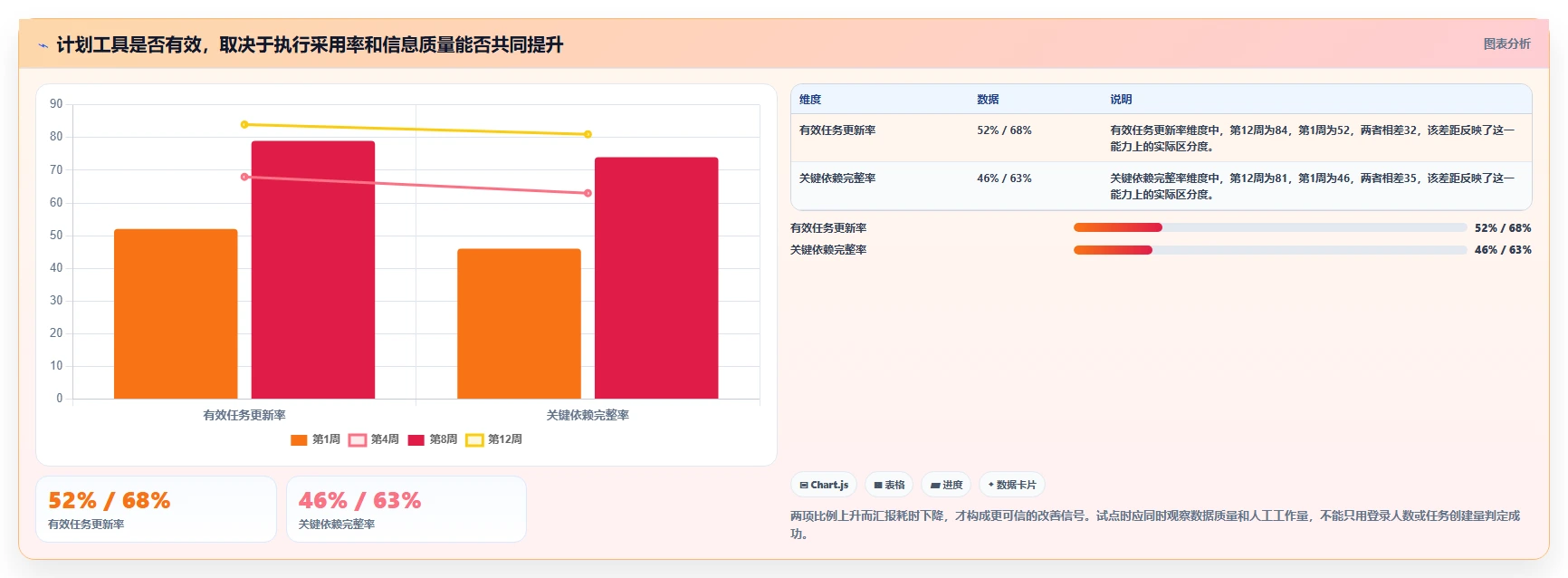The height and width of the screenshot is (578, 1568).
Task: Click the yellow 第12周 legend color box
Action: click(x=474, y=440)
